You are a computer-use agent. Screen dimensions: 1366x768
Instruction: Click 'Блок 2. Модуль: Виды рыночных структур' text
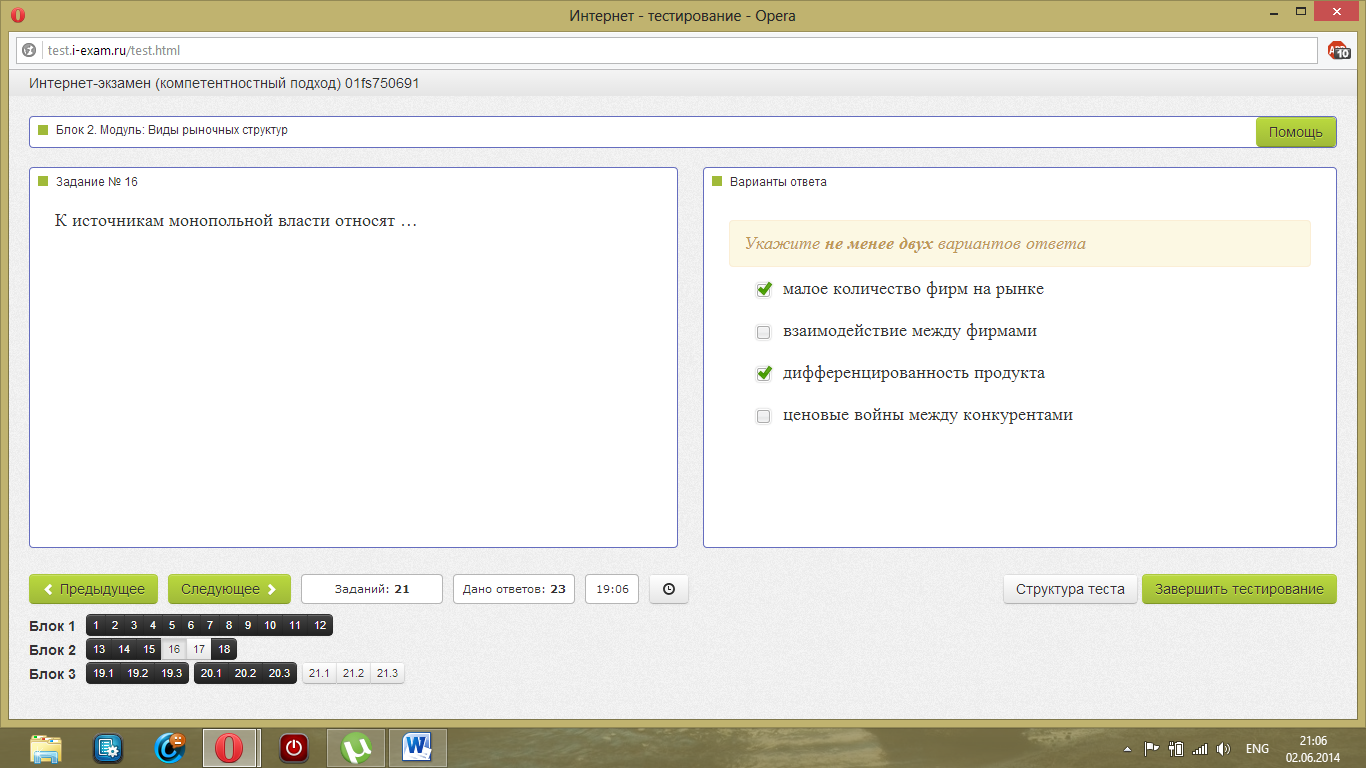pyautogui.click(x=172, y=130)
